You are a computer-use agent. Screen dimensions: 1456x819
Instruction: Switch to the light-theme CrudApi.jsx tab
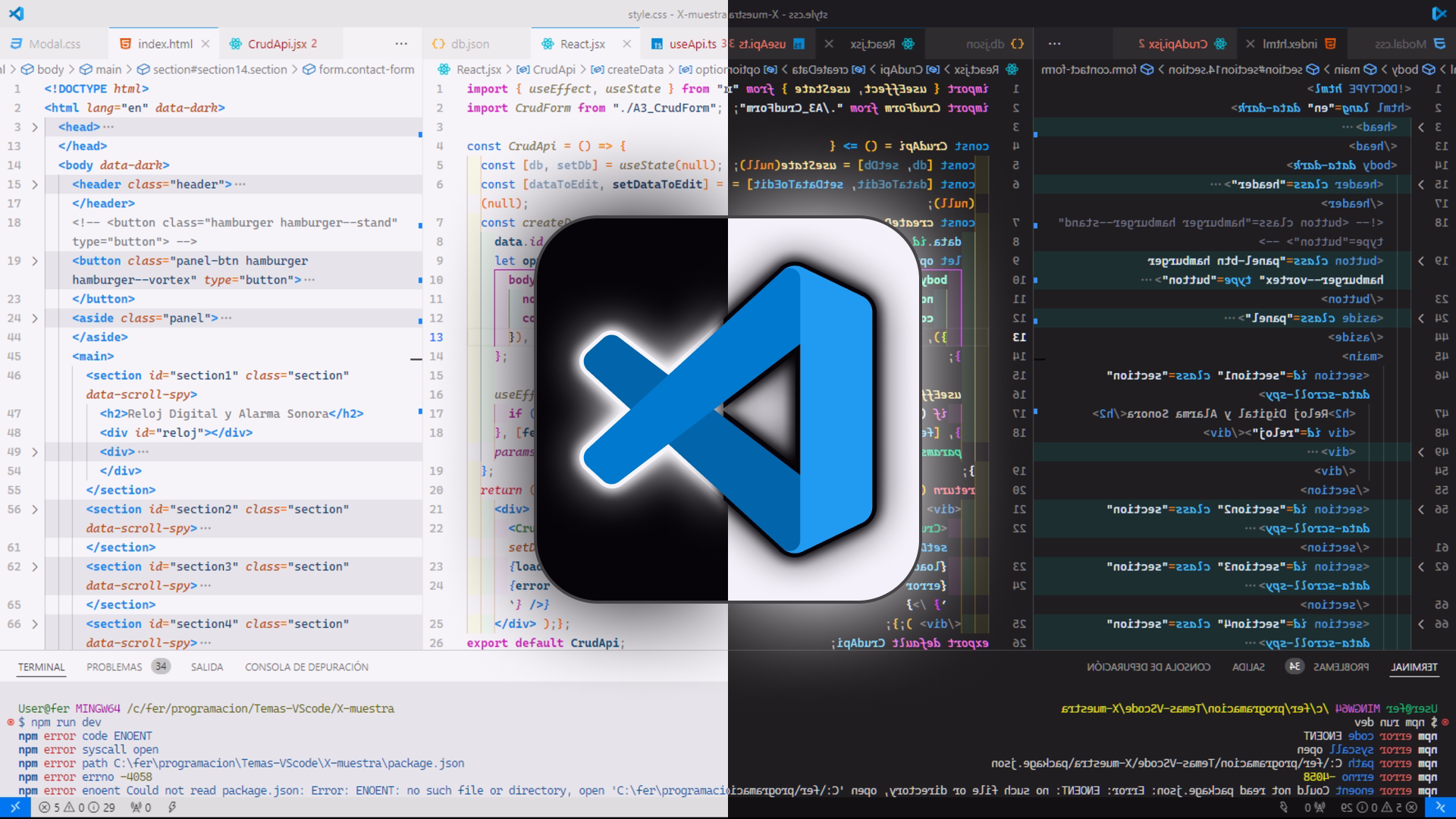pyautogui.click(x=282, y=44)
